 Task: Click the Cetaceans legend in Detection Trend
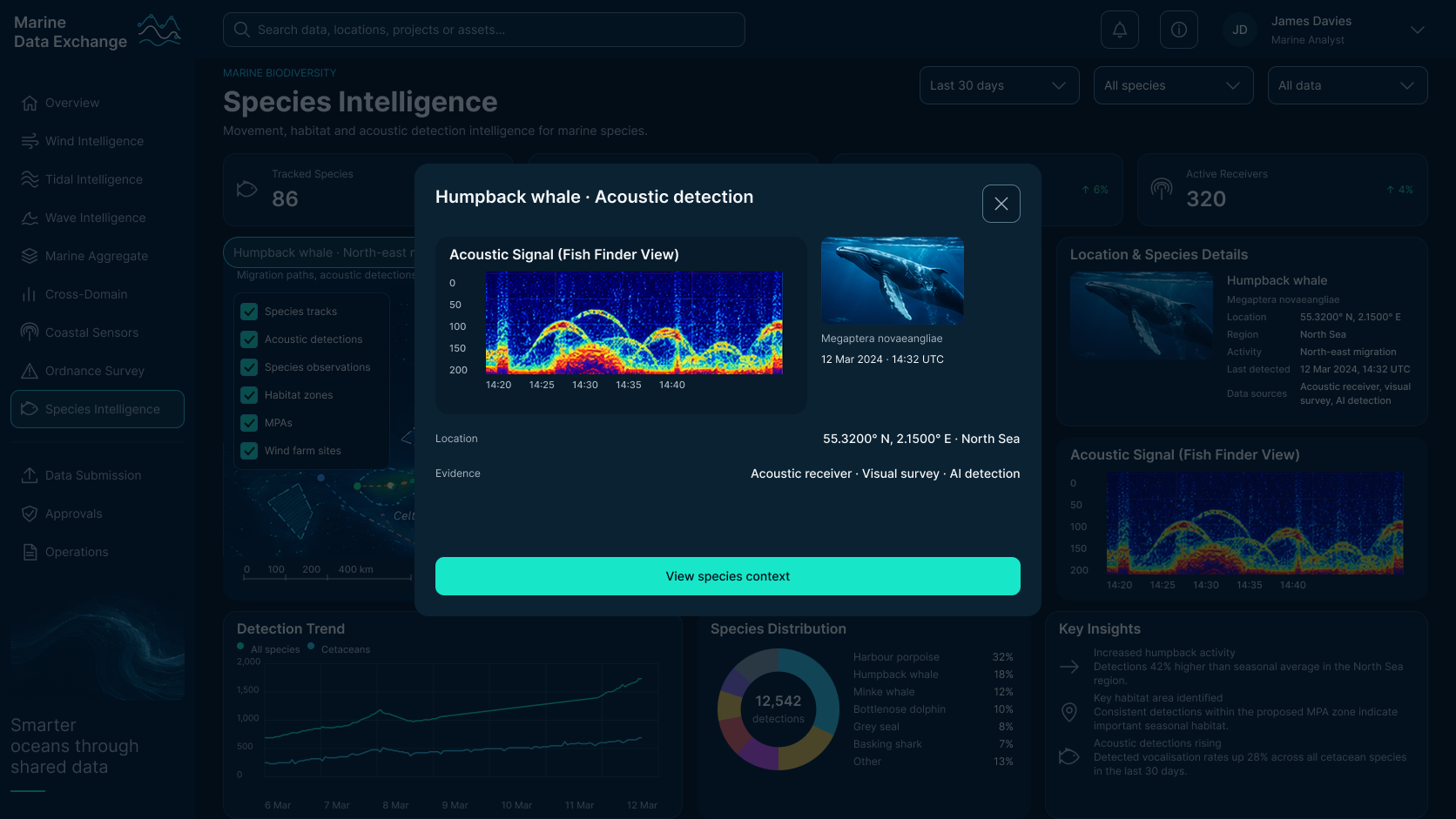[339, 649]
